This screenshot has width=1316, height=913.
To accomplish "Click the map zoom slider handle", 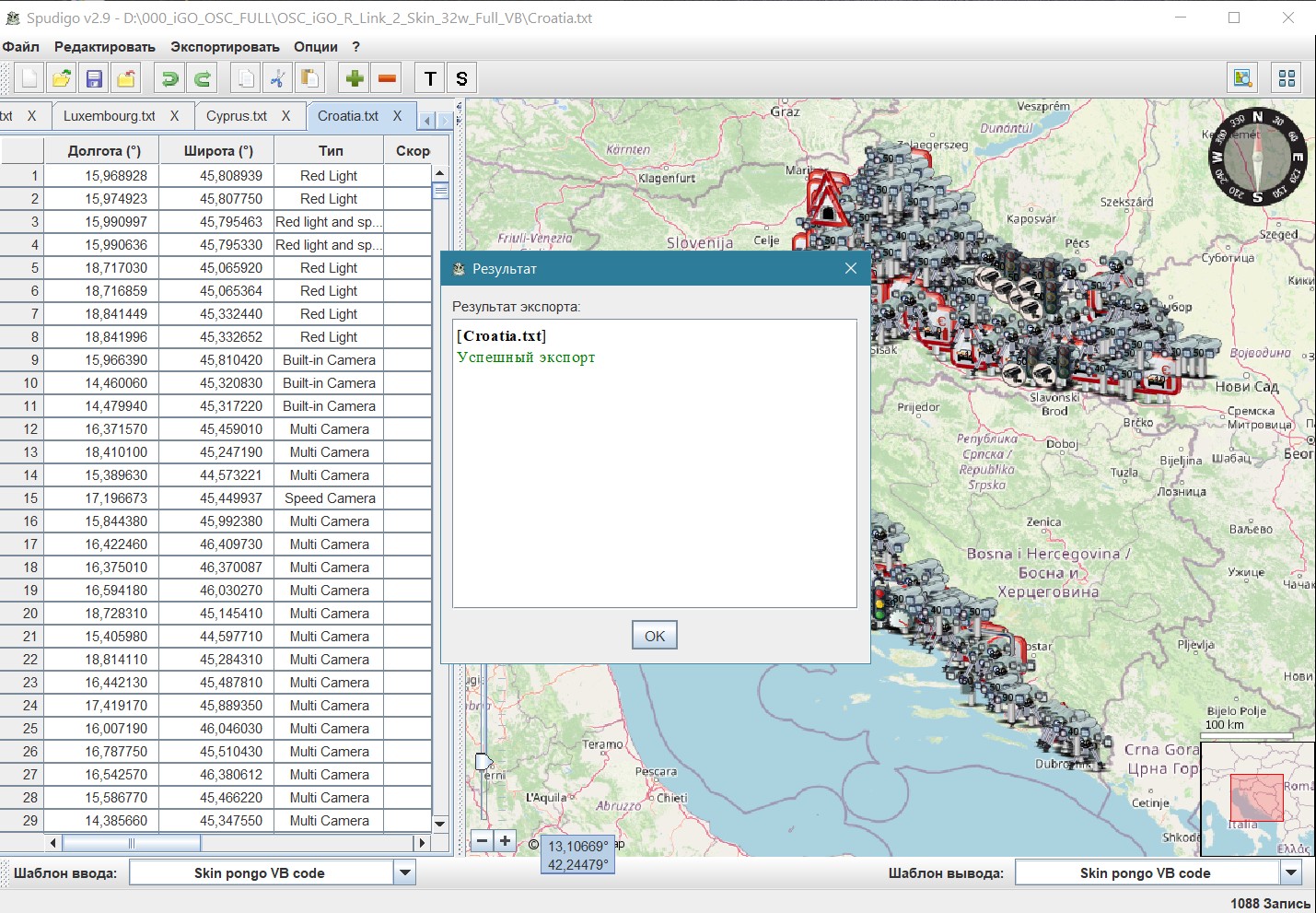I will [x=483, y=762].
